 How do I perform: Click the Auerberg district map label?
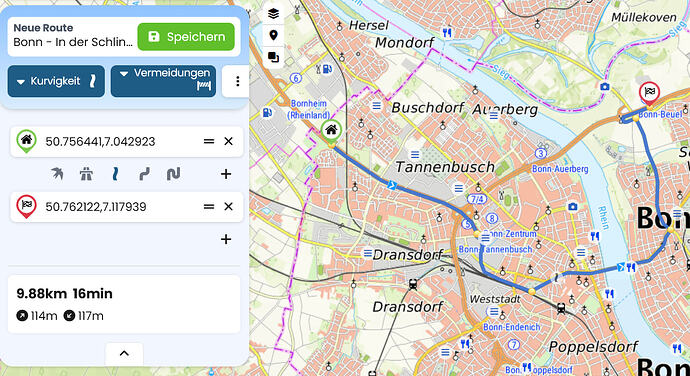(x=505, y=109)
